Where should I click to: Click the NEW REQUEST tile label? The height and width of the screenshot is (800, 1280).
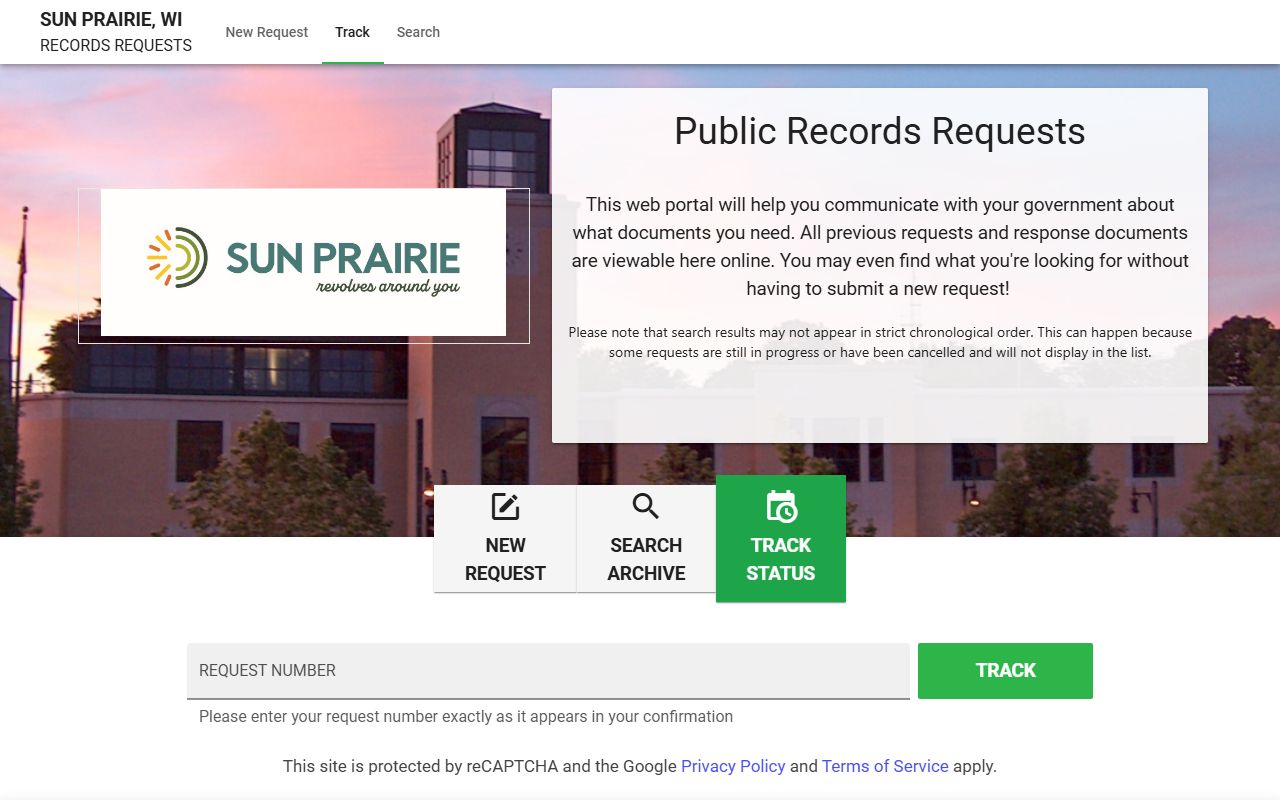pos(505,559)
